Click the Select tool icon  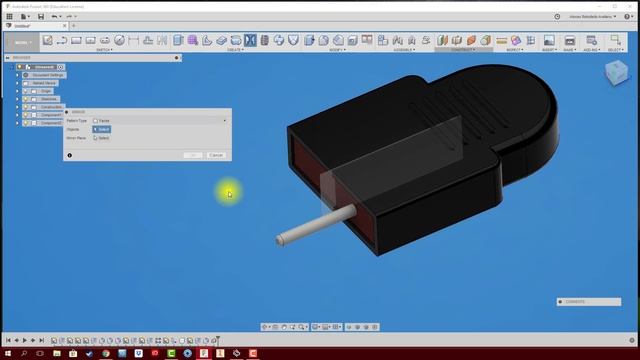click(615, 40)
